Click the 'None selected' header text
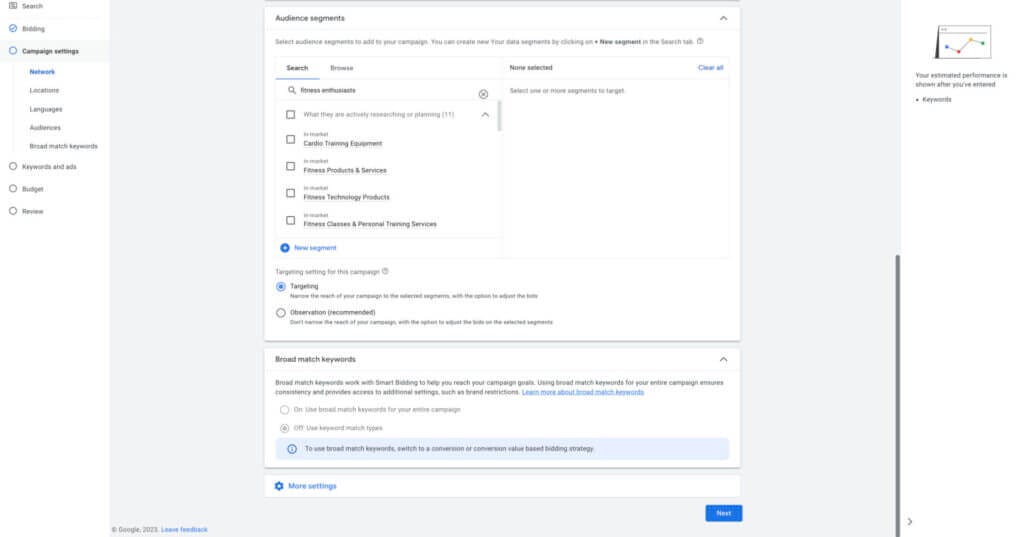Screen dimensions: 1024x537 tap(531, 68)
